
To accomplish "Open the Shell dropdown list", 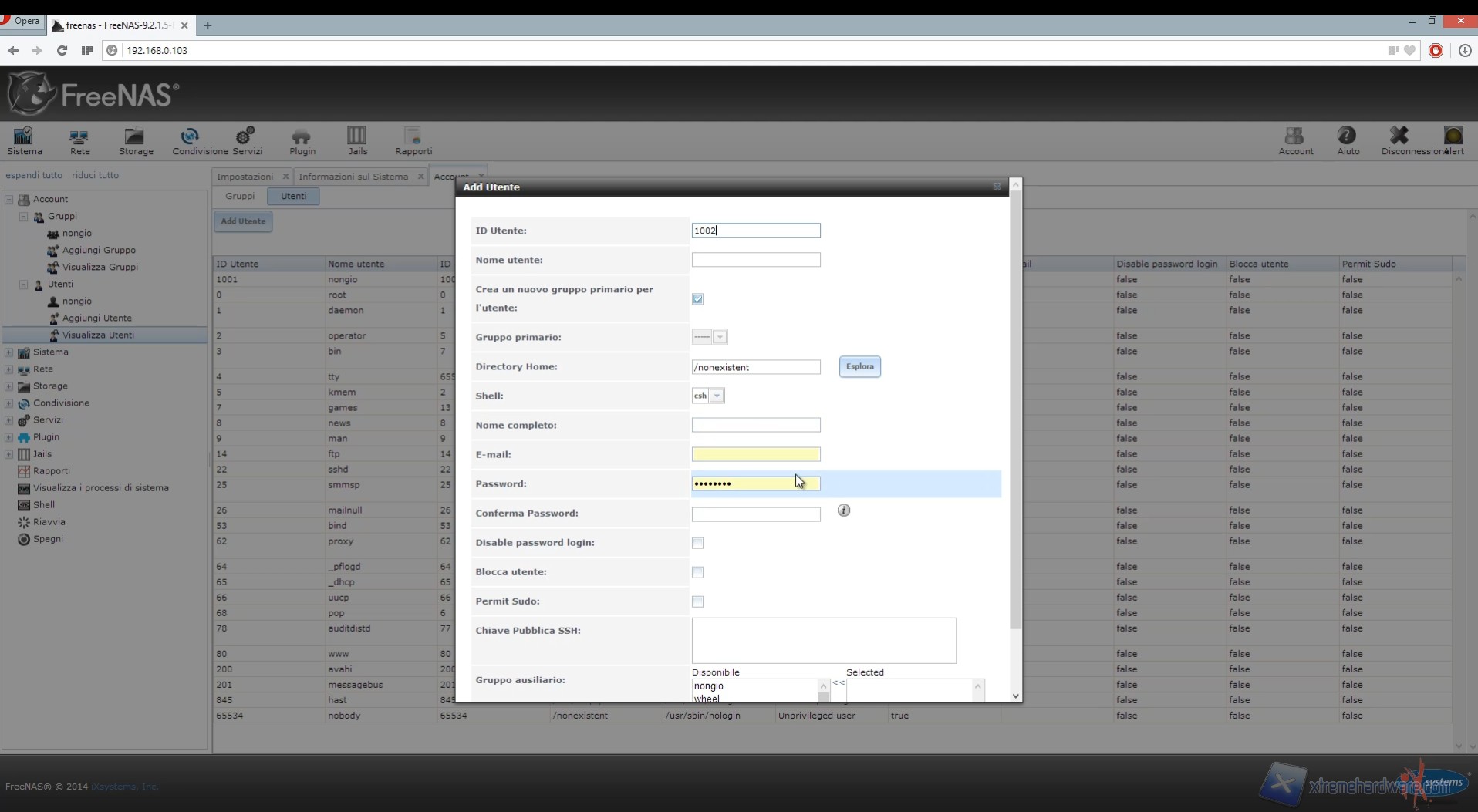I will [x=717, y=396].
